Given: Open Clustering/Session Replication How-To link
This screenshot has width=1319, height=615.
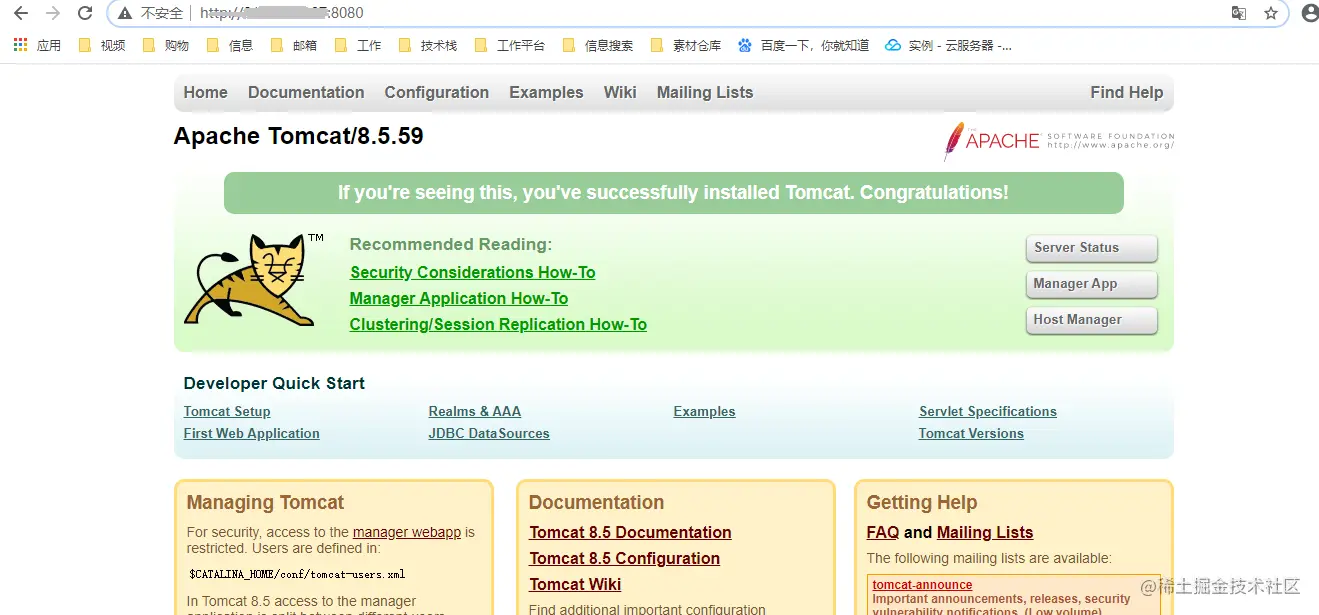Looking at the screenshot, I should 498,324.
